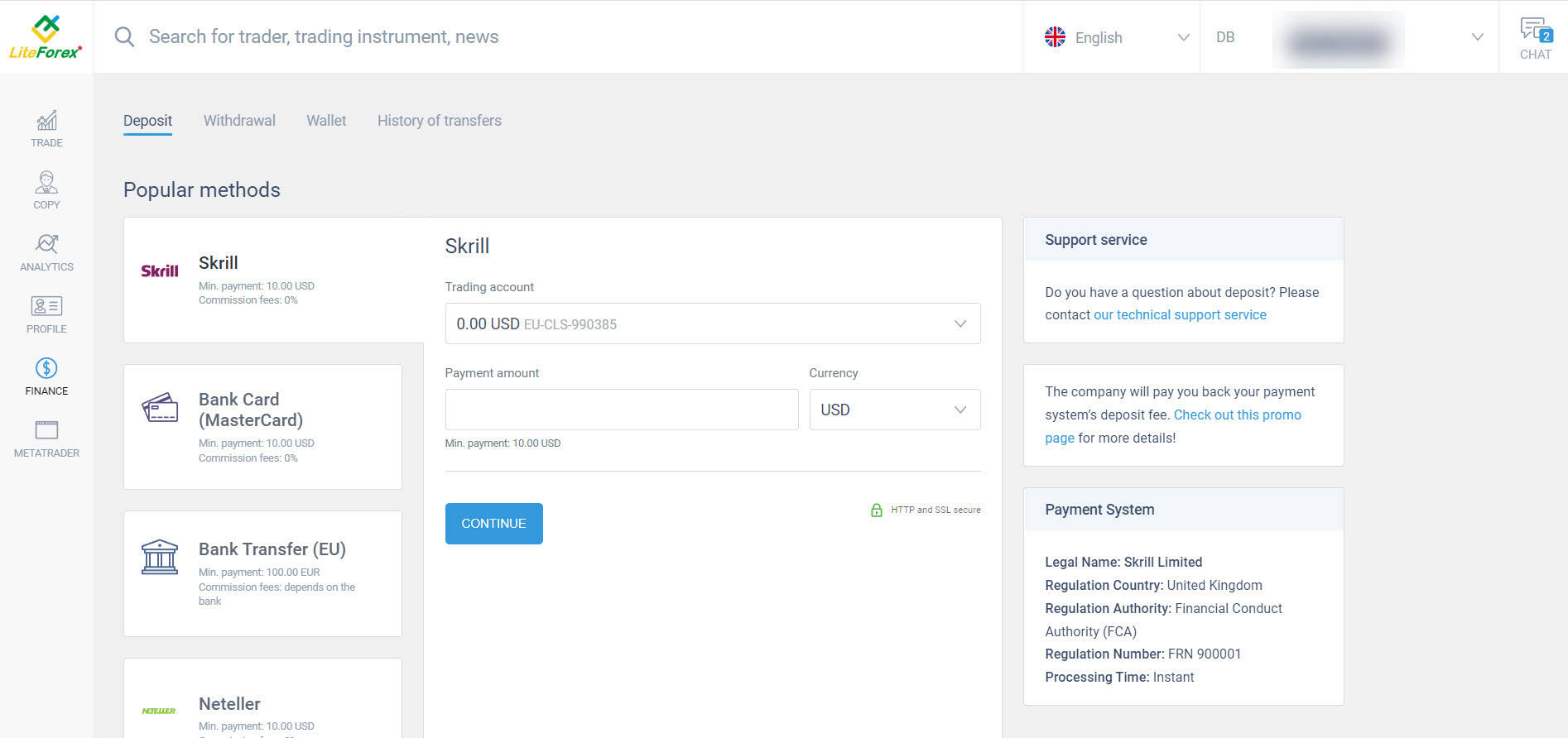Viewport: 1568px width, 738px height.
Task: Open the Finance section in sidebar
Action: click(46, 376)
